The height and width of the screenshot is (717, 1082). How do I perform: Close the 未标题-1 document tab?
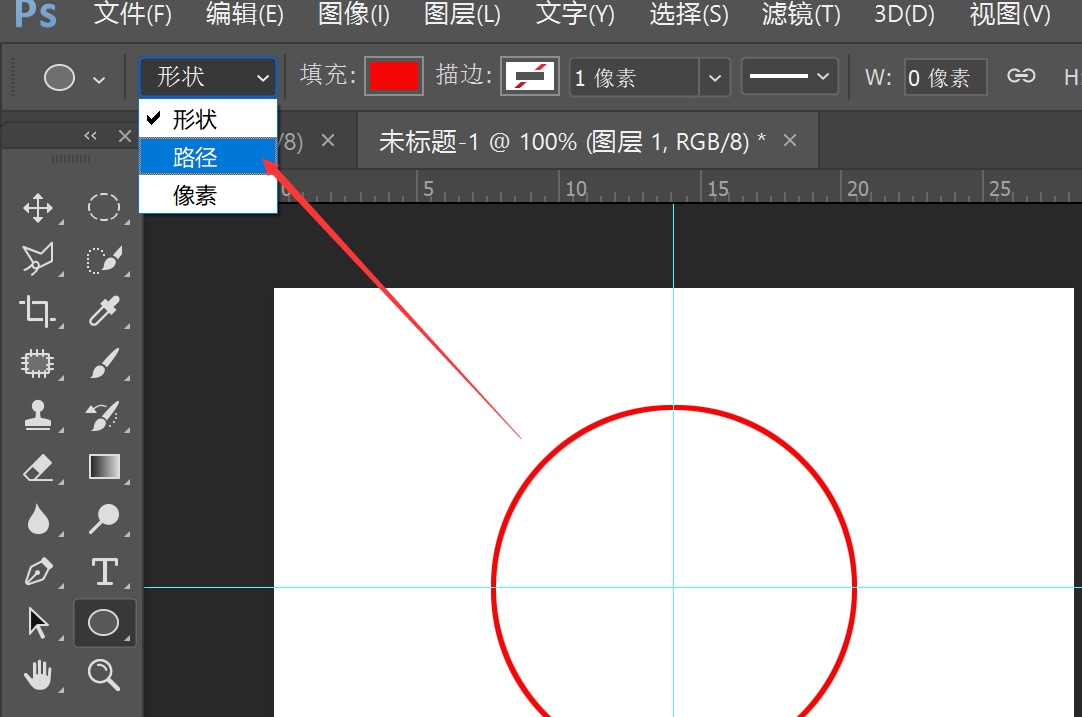coord(790,141)
